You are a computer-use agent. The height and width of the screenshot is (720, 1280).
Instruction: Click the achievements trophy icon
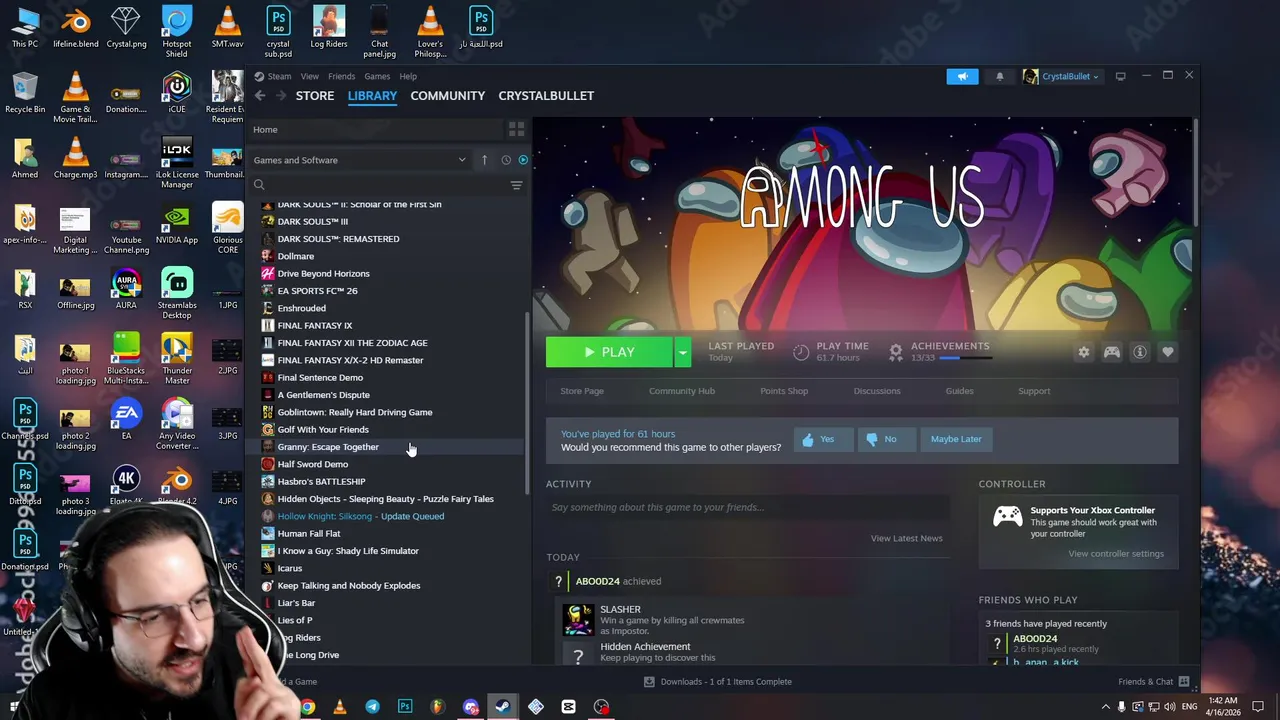(896, 352)
